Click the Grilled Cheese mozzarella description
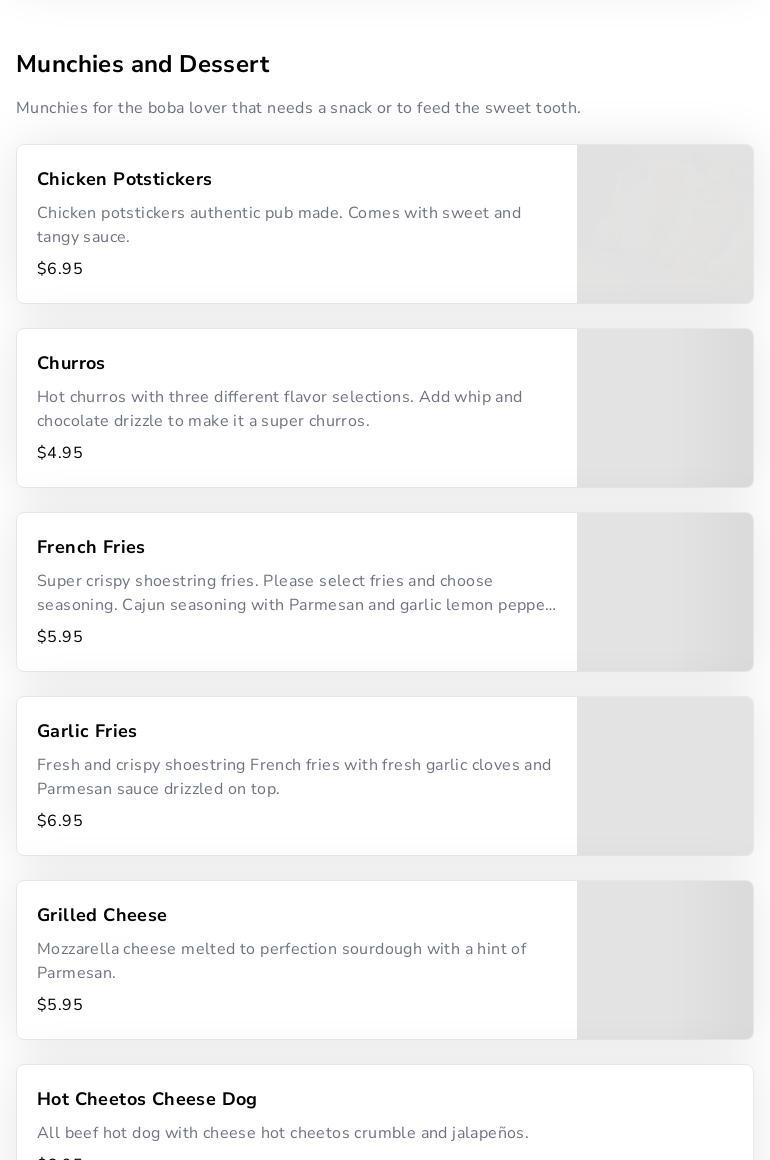 pyautogui.click(x=281, y=960)
